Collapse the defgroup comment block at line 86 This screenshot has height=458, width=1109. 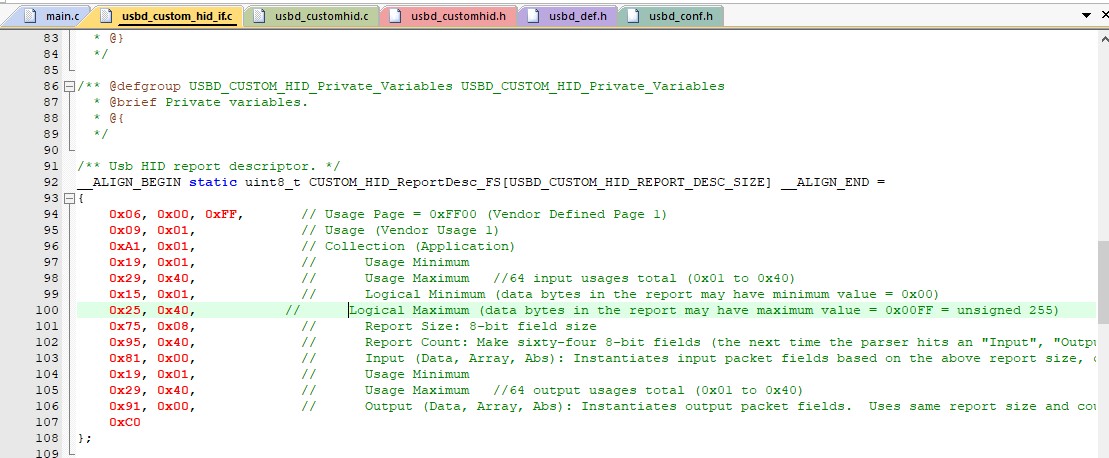pos(68,86)
